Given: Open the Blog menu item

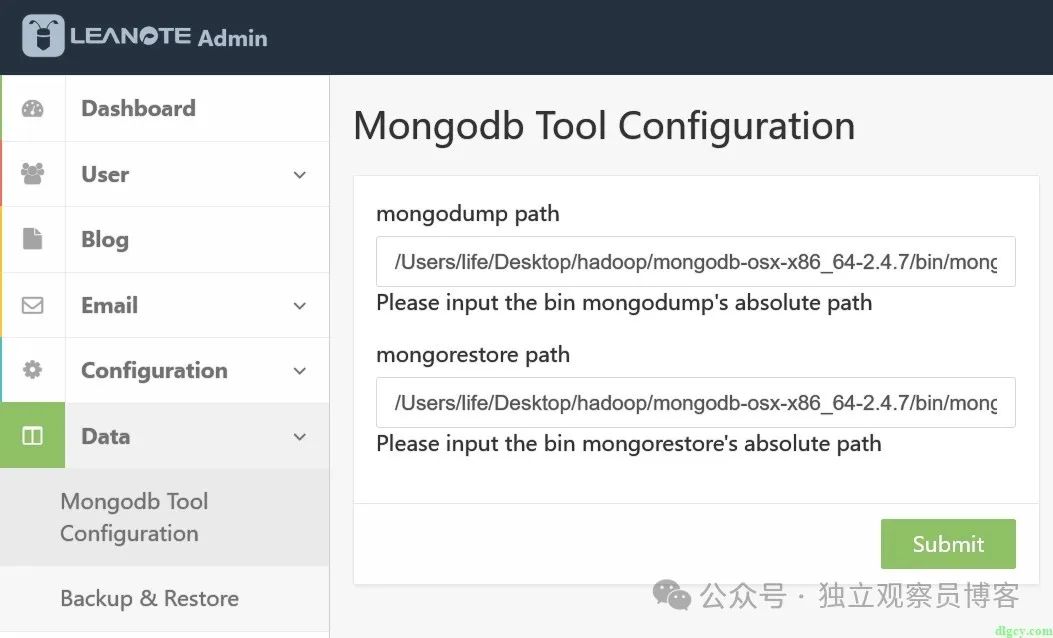Looking at the screenshot, I should (165, 239).
